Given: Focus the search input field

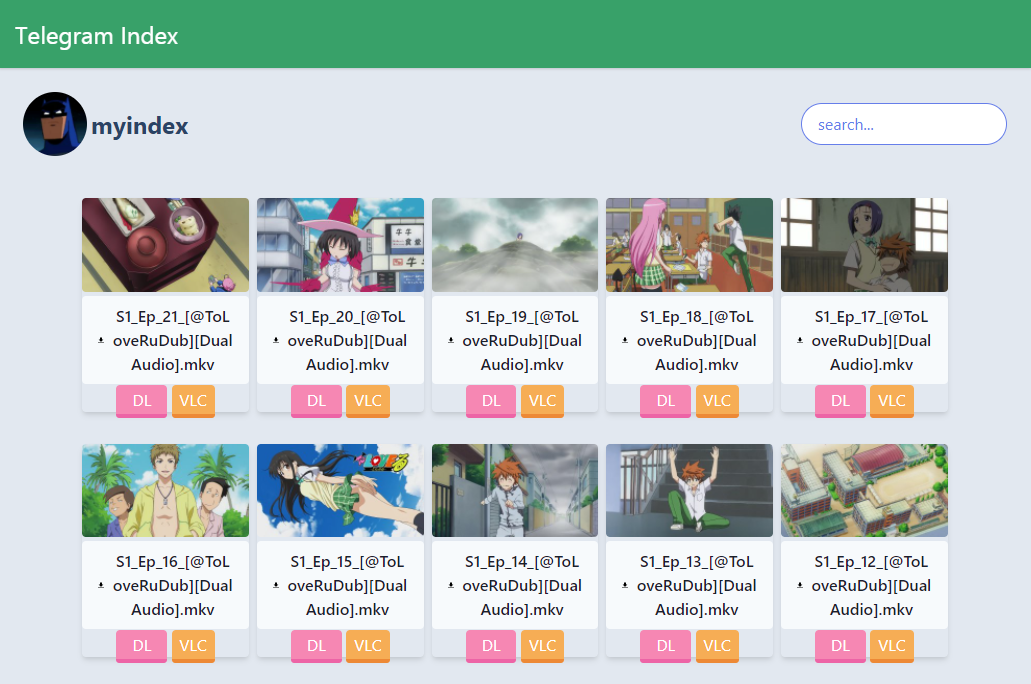Looking at the screenshot, I should pos(903,124).
